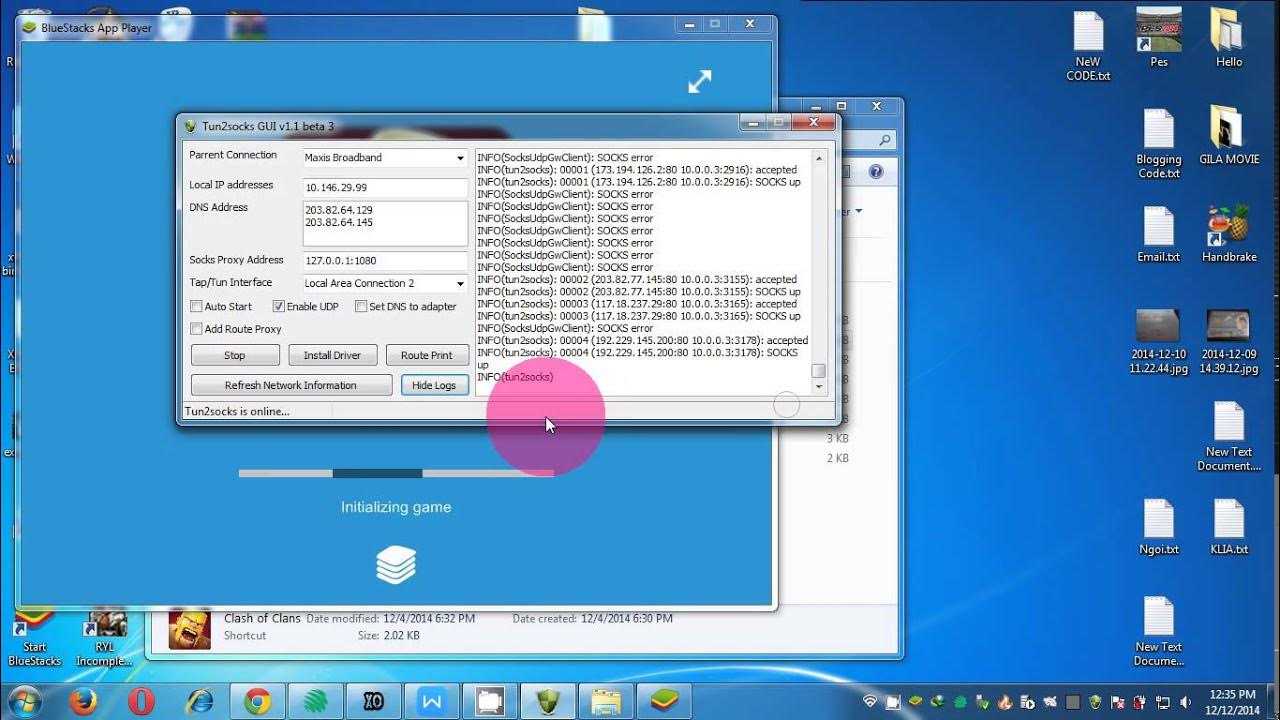This screenshot has height=720, width=1280.
Task: Click the Socks Proxy Address field
Action: [x=385, y=261]
